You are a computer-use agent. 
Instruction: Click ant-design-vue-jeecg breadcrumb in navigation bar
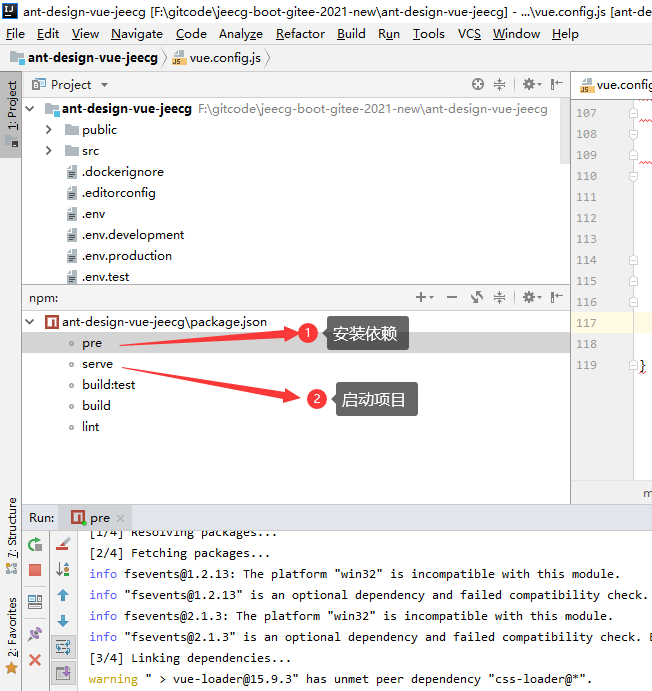click(84, 58)
